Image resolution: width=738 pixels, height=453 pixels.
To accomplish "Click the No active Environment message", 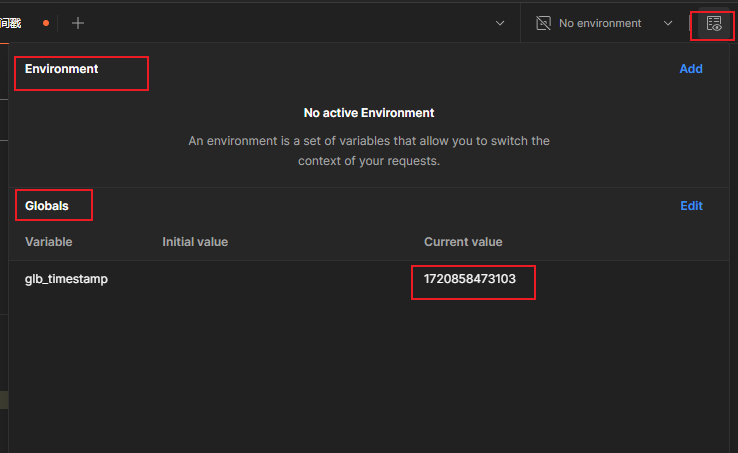I will coord(369,113).
